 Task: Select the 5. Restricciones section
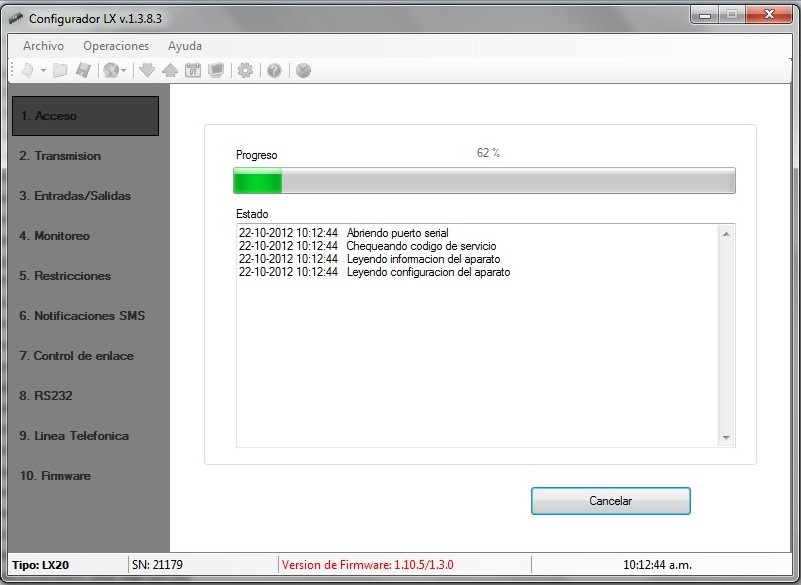tap(85, 276)
